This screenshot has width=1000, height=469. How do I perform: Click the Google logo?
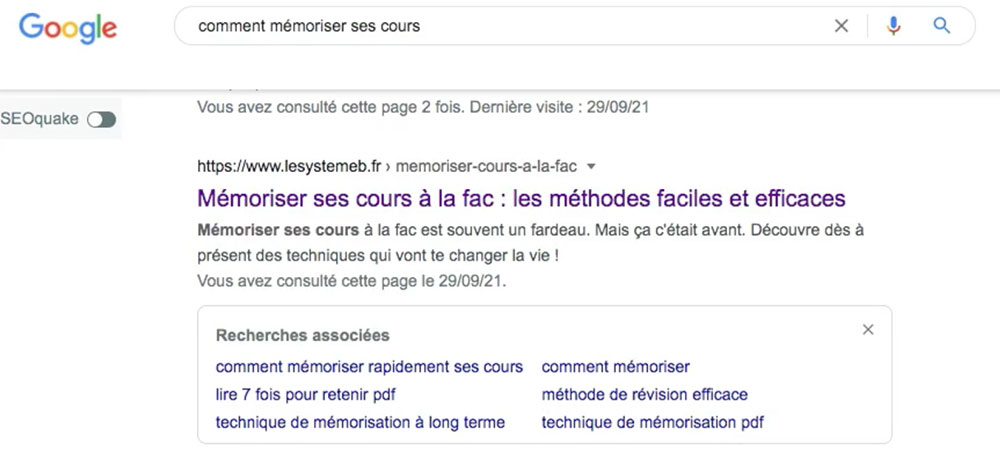point(68,28)
